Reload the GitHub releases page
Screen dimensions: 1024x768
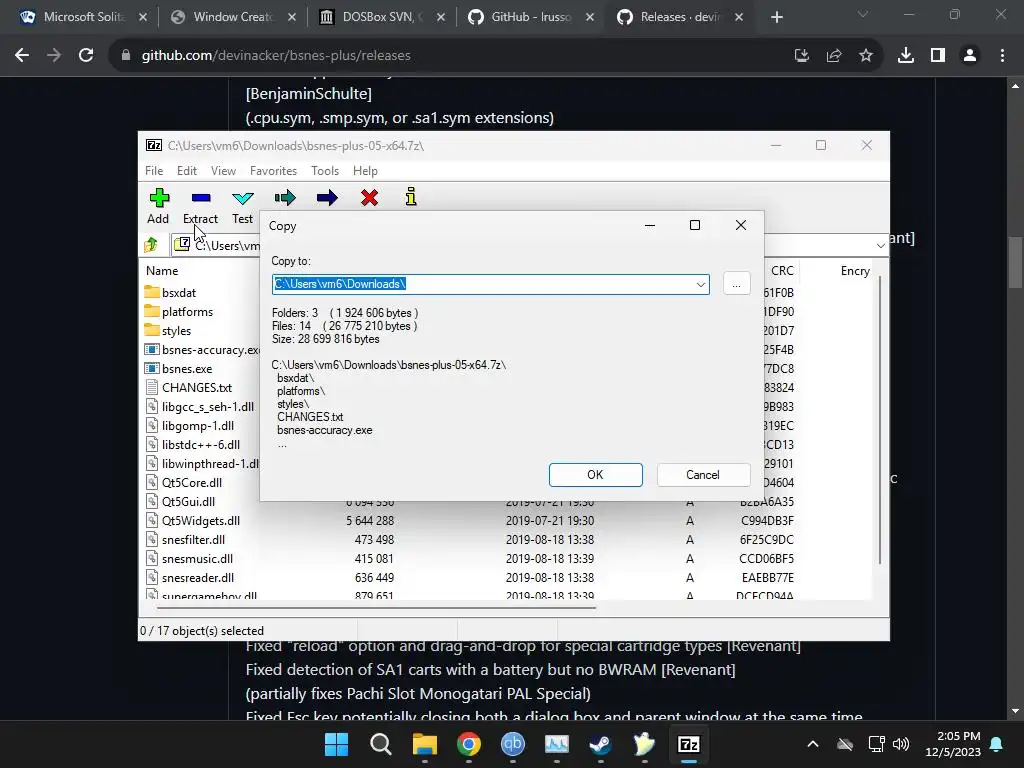(86, 56)
